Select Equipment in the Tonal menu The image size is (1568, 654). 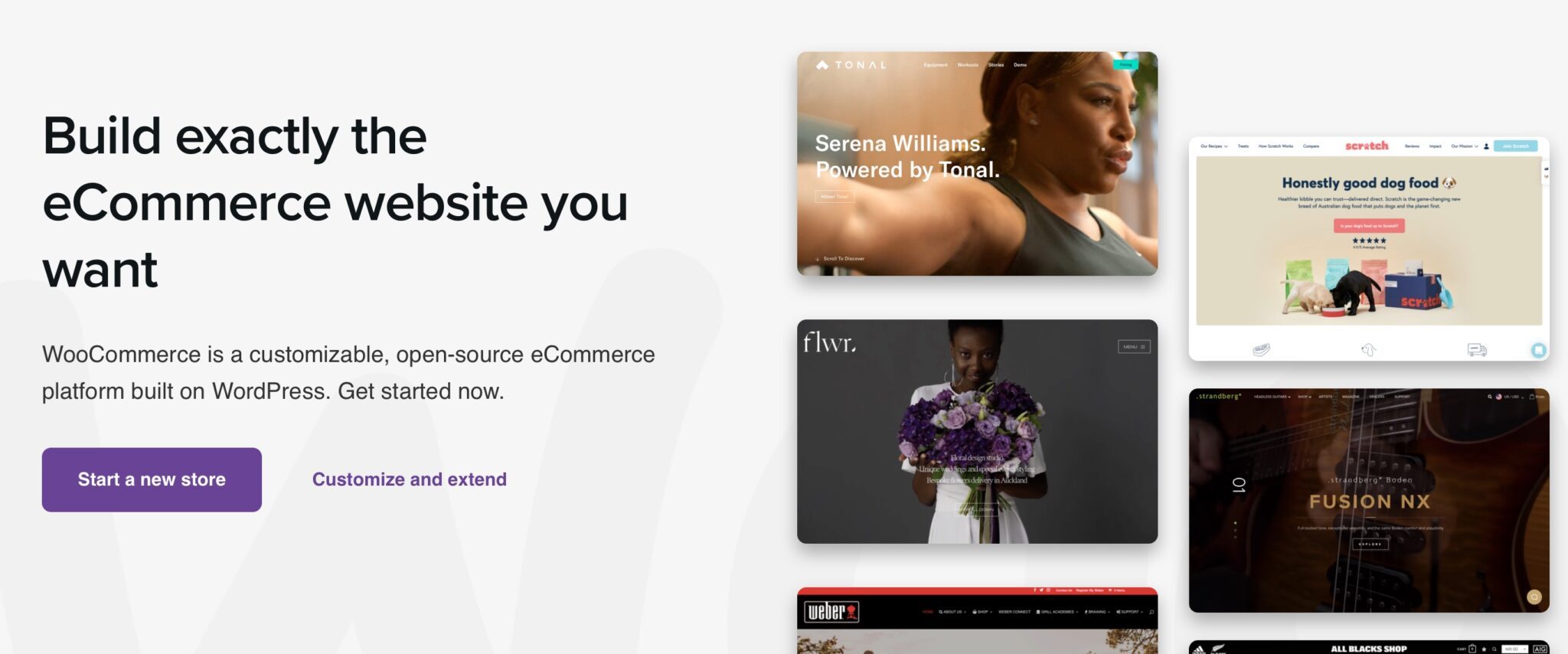[x=935, y=65]
